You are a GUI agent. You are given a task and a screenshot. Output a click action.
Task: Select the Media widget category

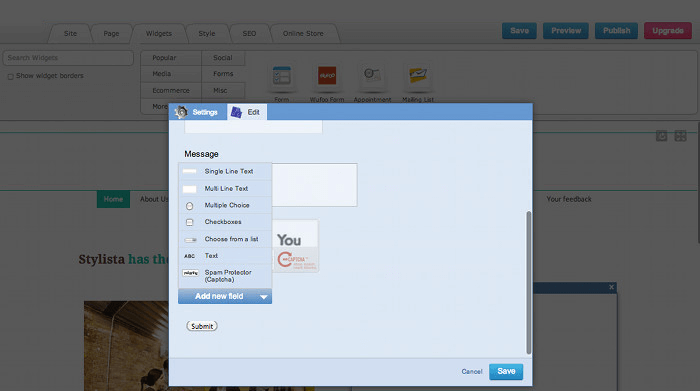(171, 74)
